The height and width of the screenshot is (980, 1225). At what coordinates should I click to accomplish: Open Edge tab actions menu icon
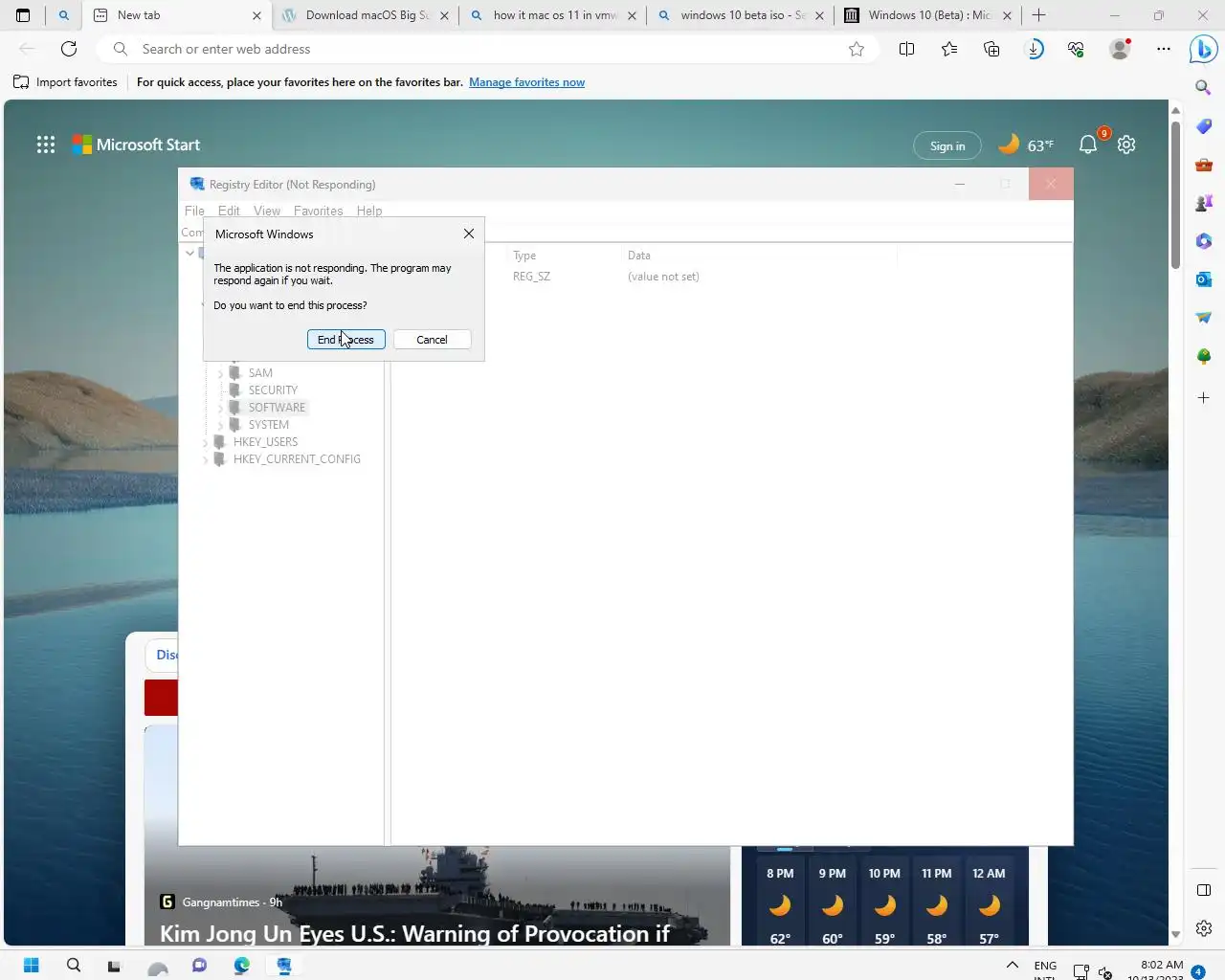[23, 15]
